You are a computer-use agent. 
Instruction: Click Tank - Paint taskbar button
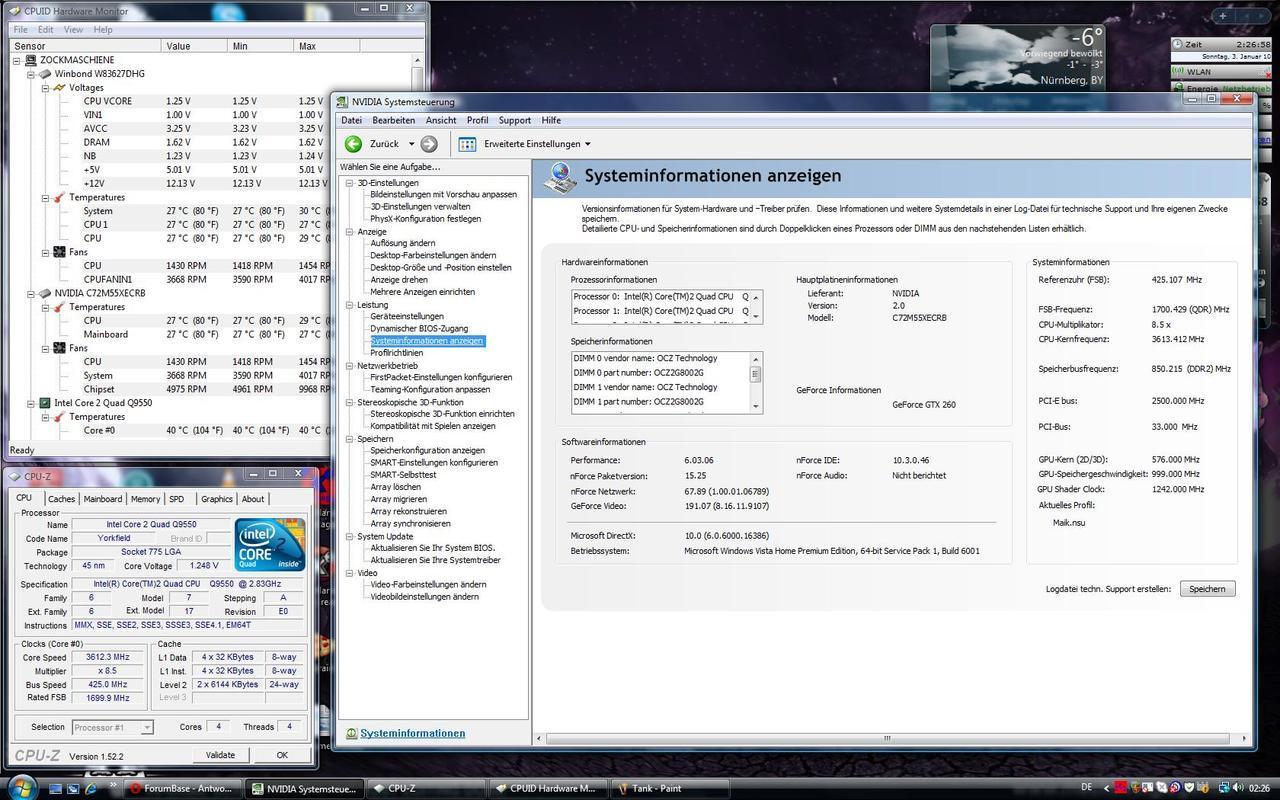(672, 788)
